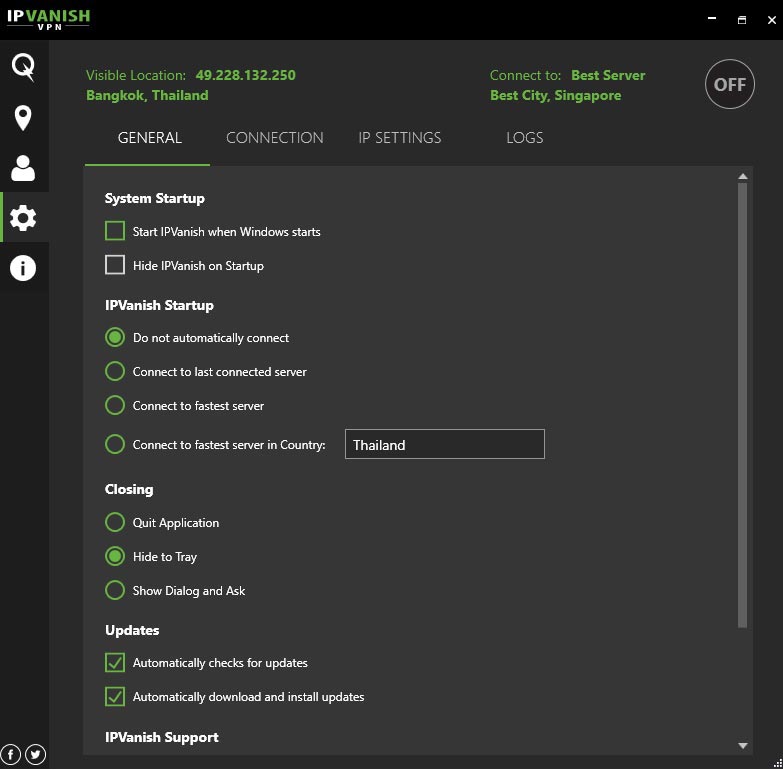The width and height of the screenshot is (783, 770).
Task: Open the IPVanish Twitter icon
Action: click(x=35, y=754)
